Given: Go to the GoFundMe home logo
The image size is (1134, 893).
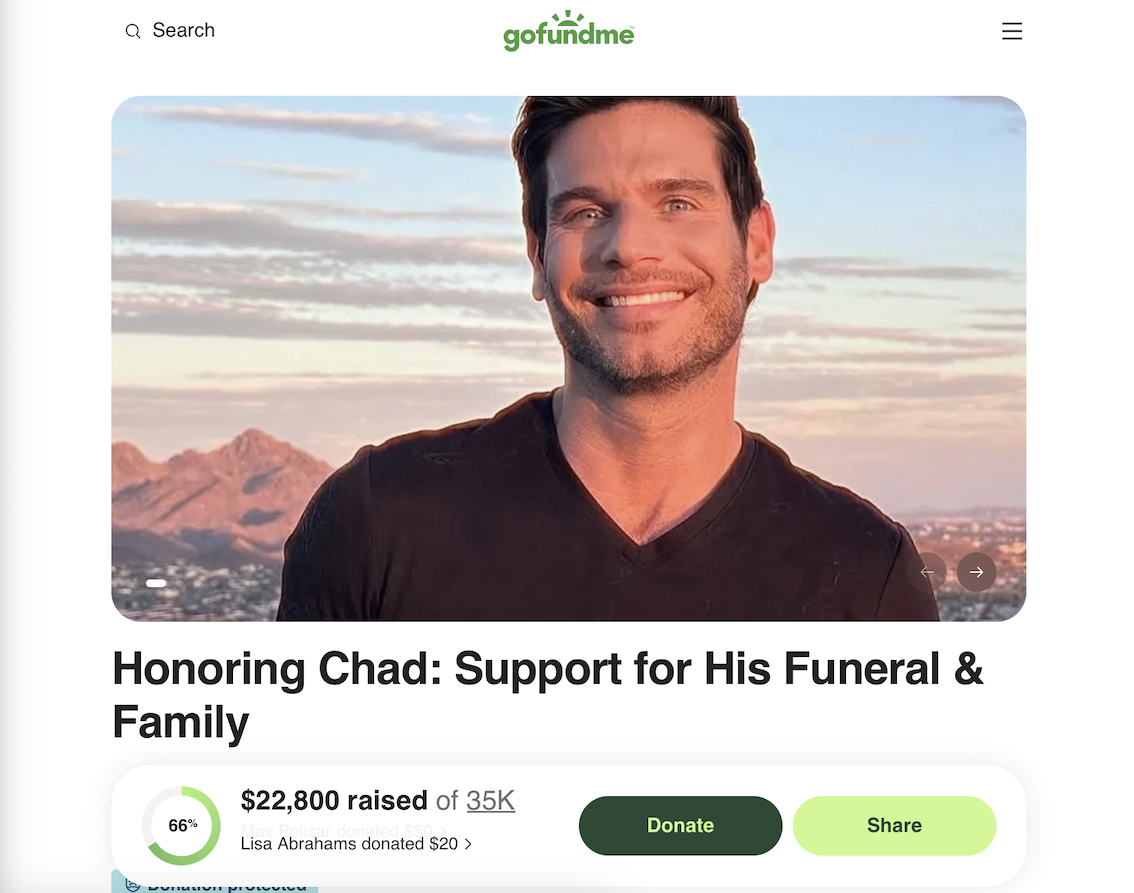Looking at the screenshot, I should 568,31.
